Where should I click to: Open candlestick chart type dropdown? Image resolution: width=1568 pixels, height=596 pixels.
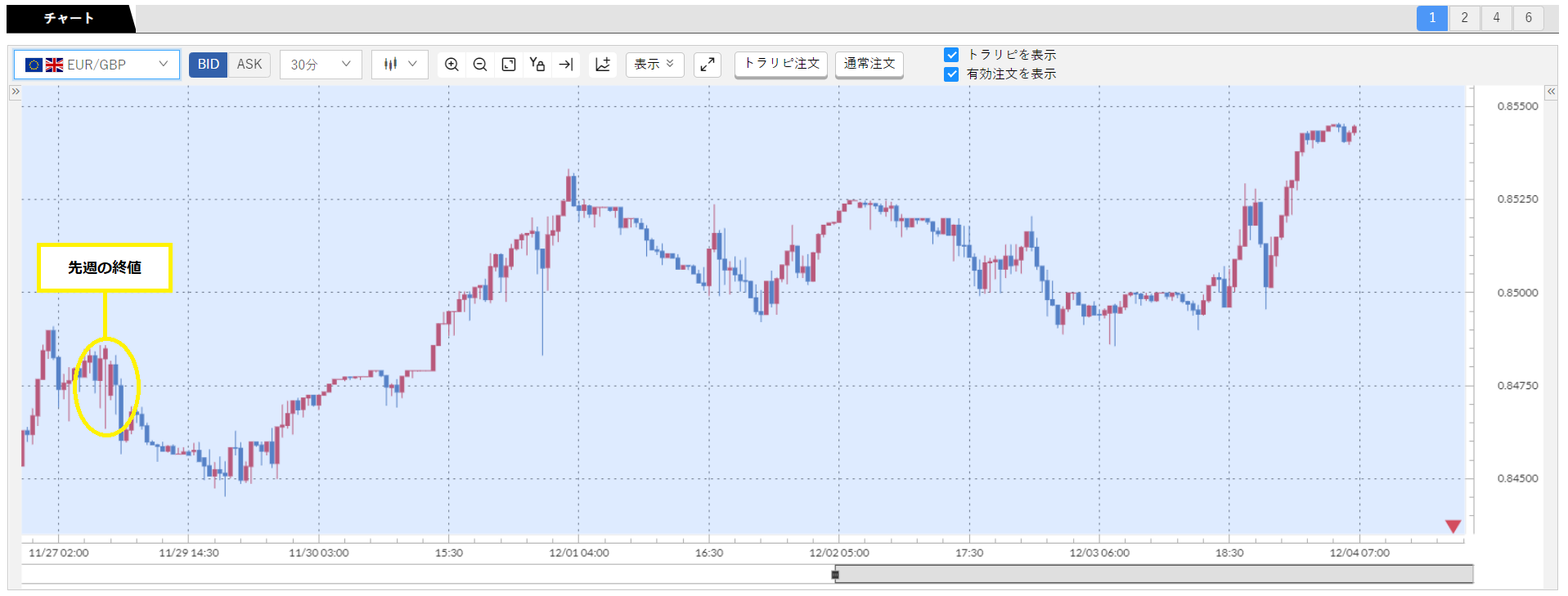[400, 65]
